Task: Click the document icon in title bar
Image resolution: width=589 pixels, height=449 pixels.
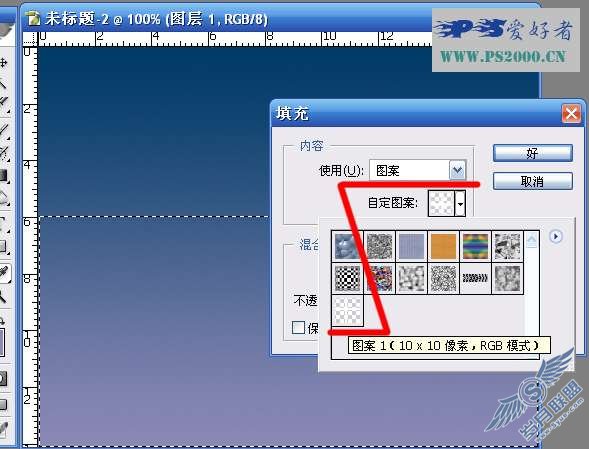Action: 33,18
